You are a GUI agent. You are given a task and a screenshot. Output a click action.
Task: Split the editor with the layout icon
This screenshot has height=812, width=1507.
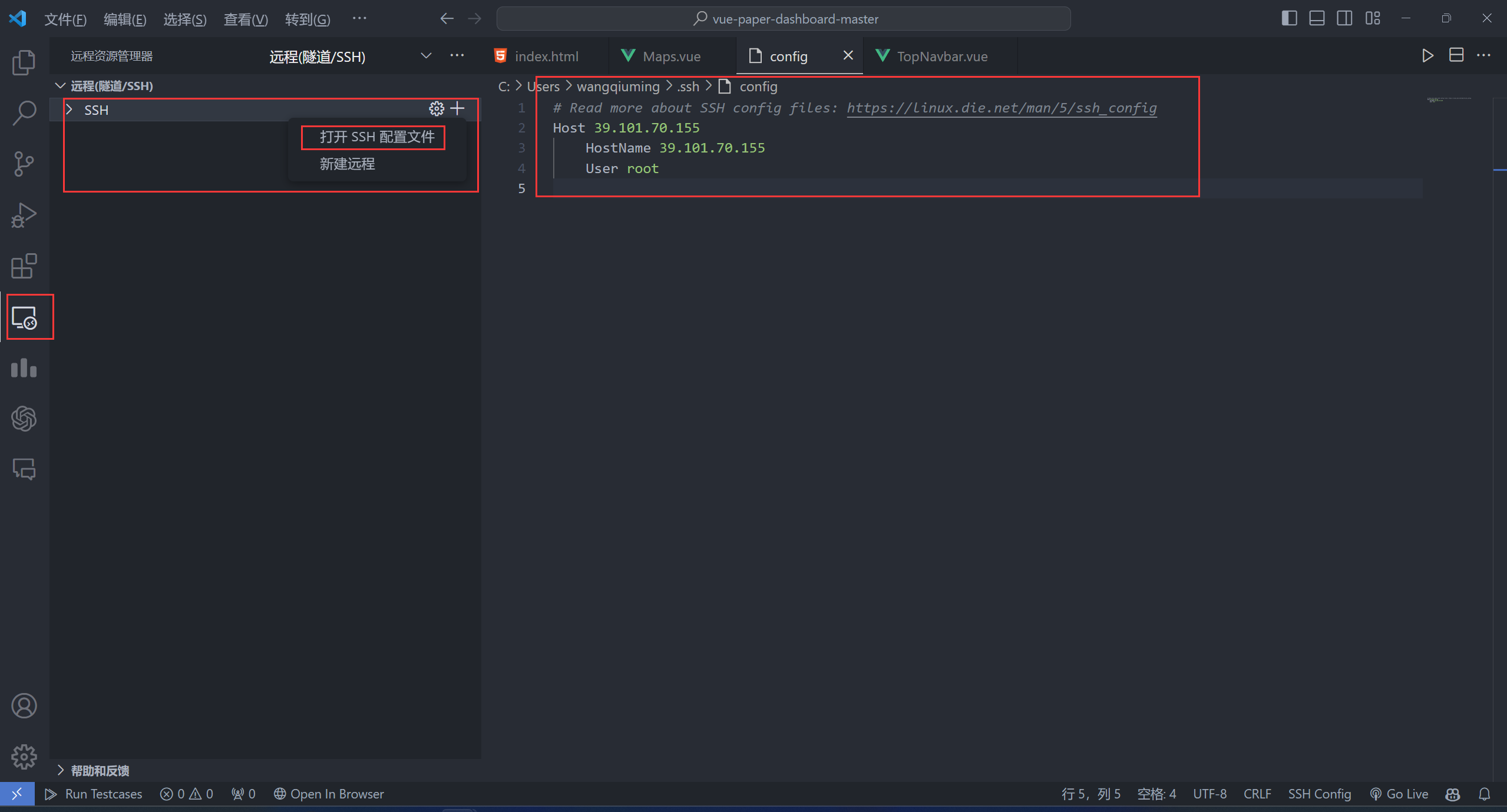(1456, 55)
